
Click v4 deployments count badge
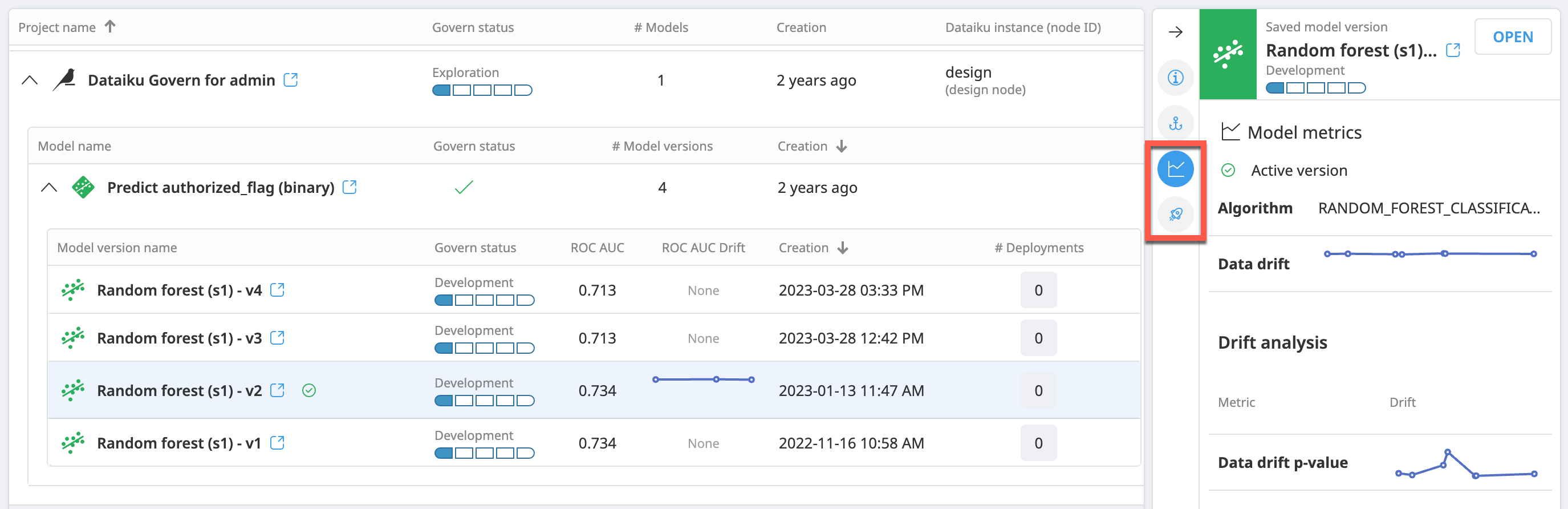(1038, 290)
